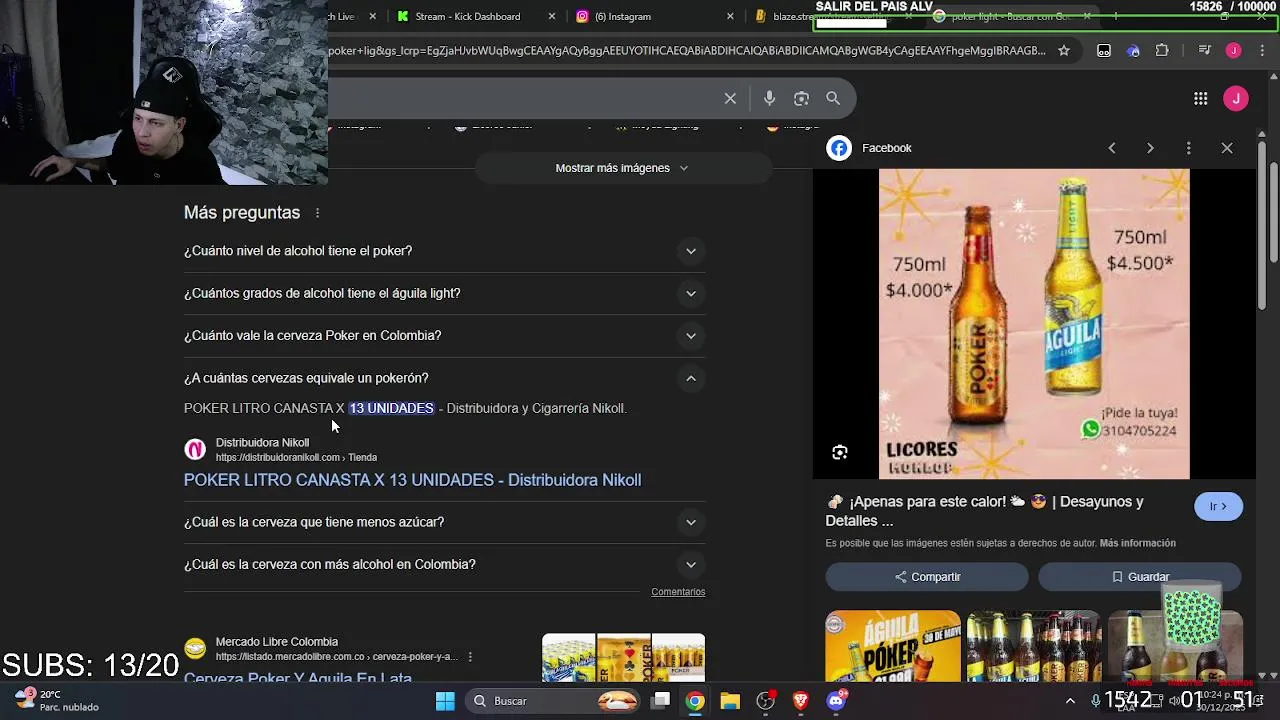Open the Google account avatar on the page
The width and height of the screenshot is (1280, 720).
tap(1236, 98)
